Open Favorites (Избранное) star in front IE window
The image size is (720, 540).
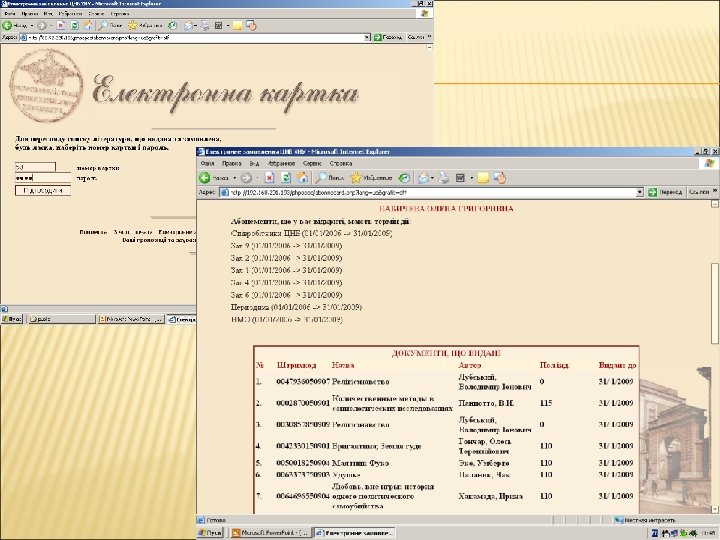371,178
